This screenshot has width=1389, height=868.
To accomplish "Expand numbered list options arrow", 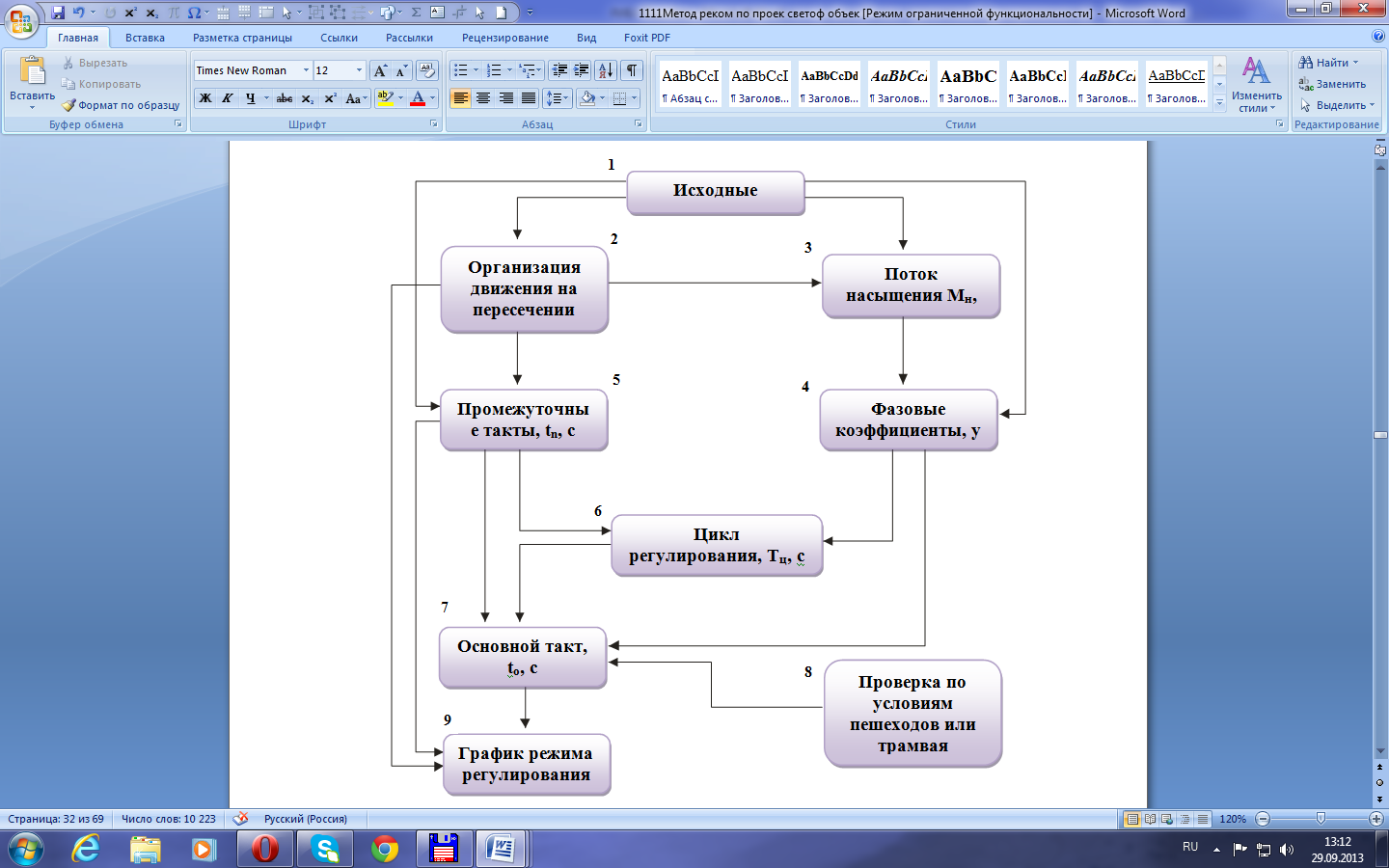I will [x=509, y=70].
